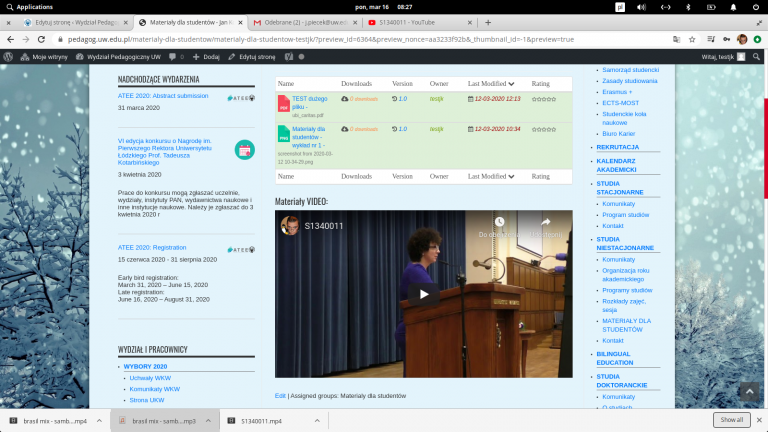Screen dimensions: 768x432
Task: Click the Yoast SEO icon in admin bar
Action: [289, 57]
